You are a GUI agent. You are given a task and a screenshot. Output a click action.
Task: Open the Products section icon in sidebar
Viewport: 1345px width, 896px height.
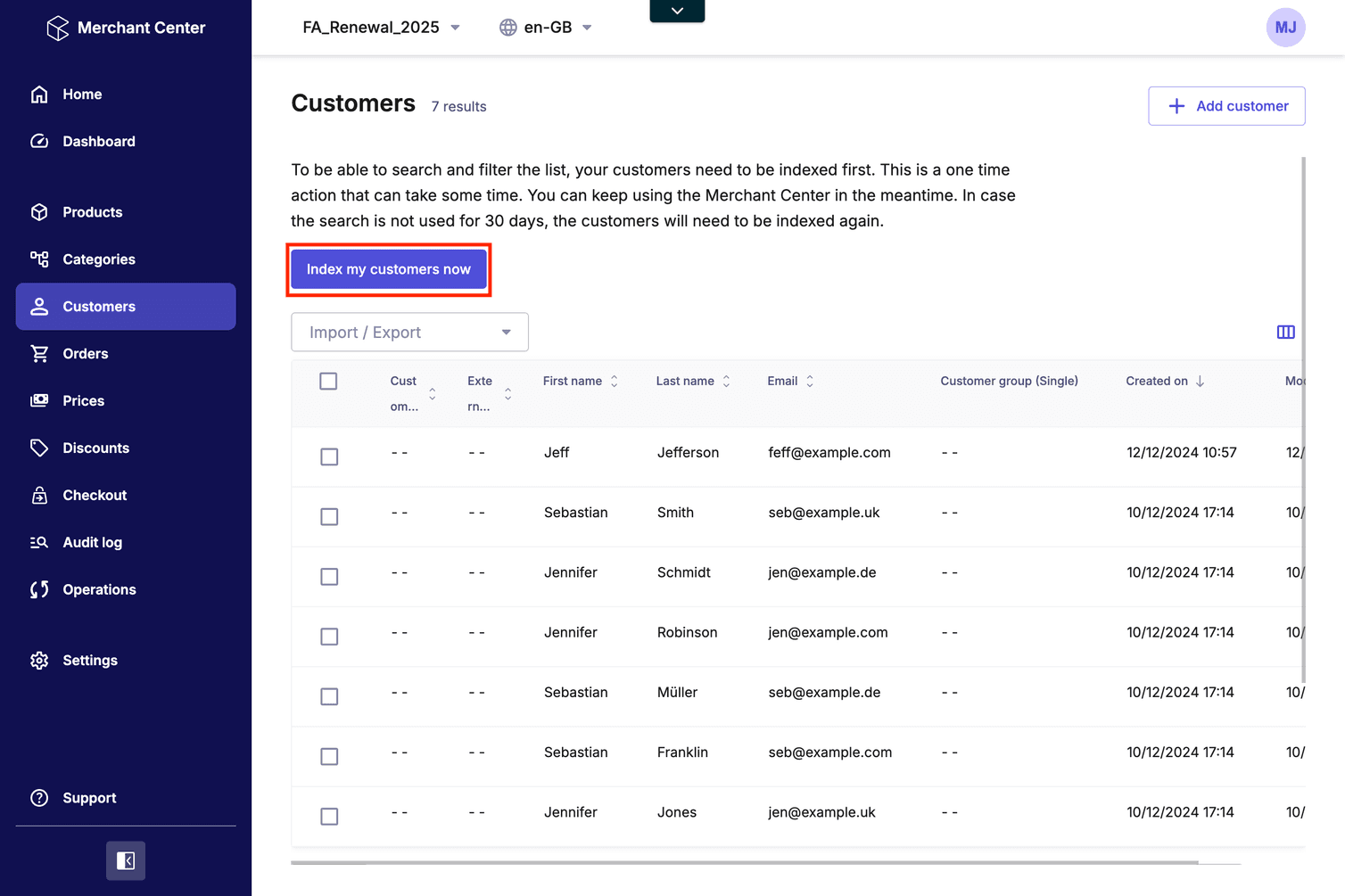40,212
